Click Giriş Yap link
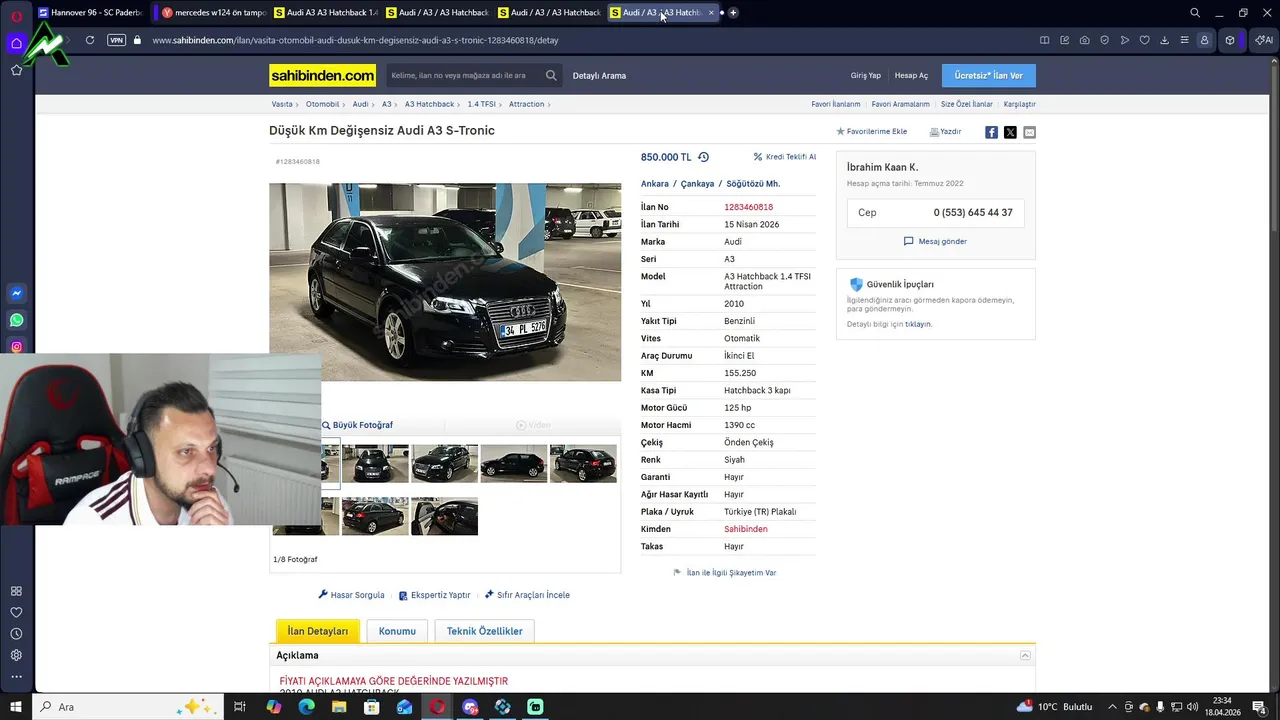 pyautogui.click(x=866, y=76)
